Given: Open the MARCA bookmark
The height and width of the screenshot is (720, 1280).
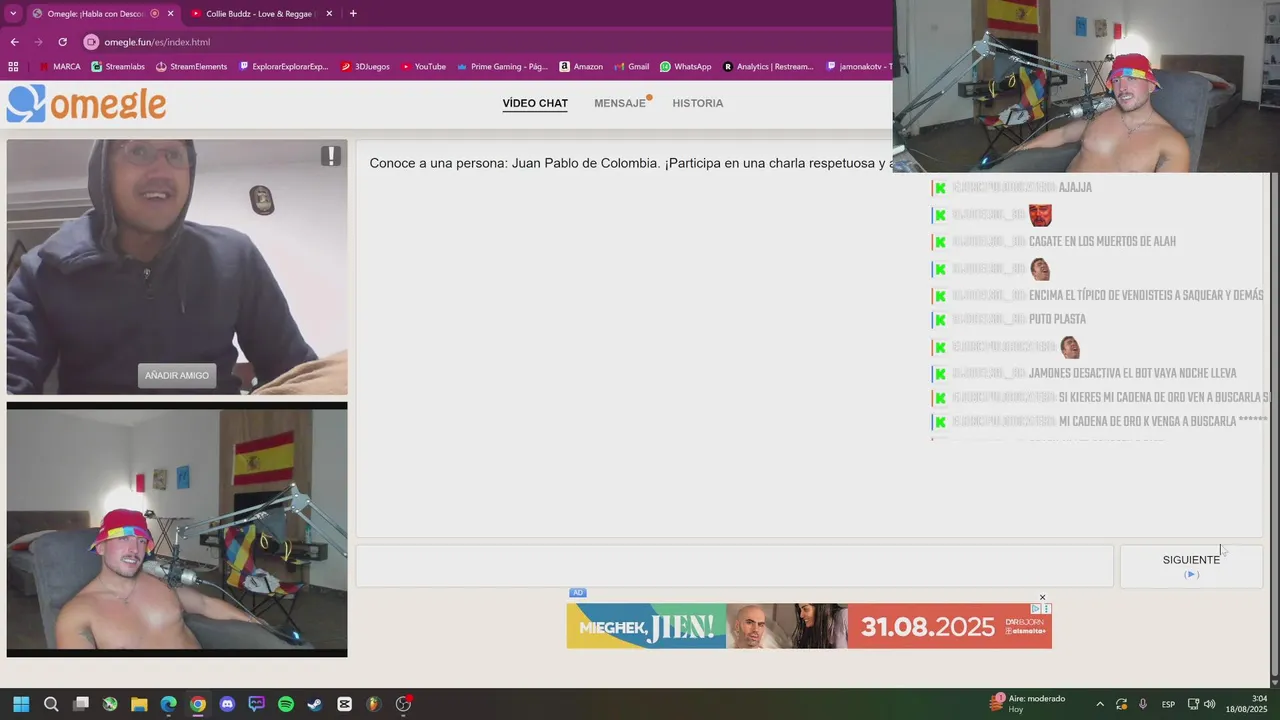Looking at the screenshot, I should 59,67.
